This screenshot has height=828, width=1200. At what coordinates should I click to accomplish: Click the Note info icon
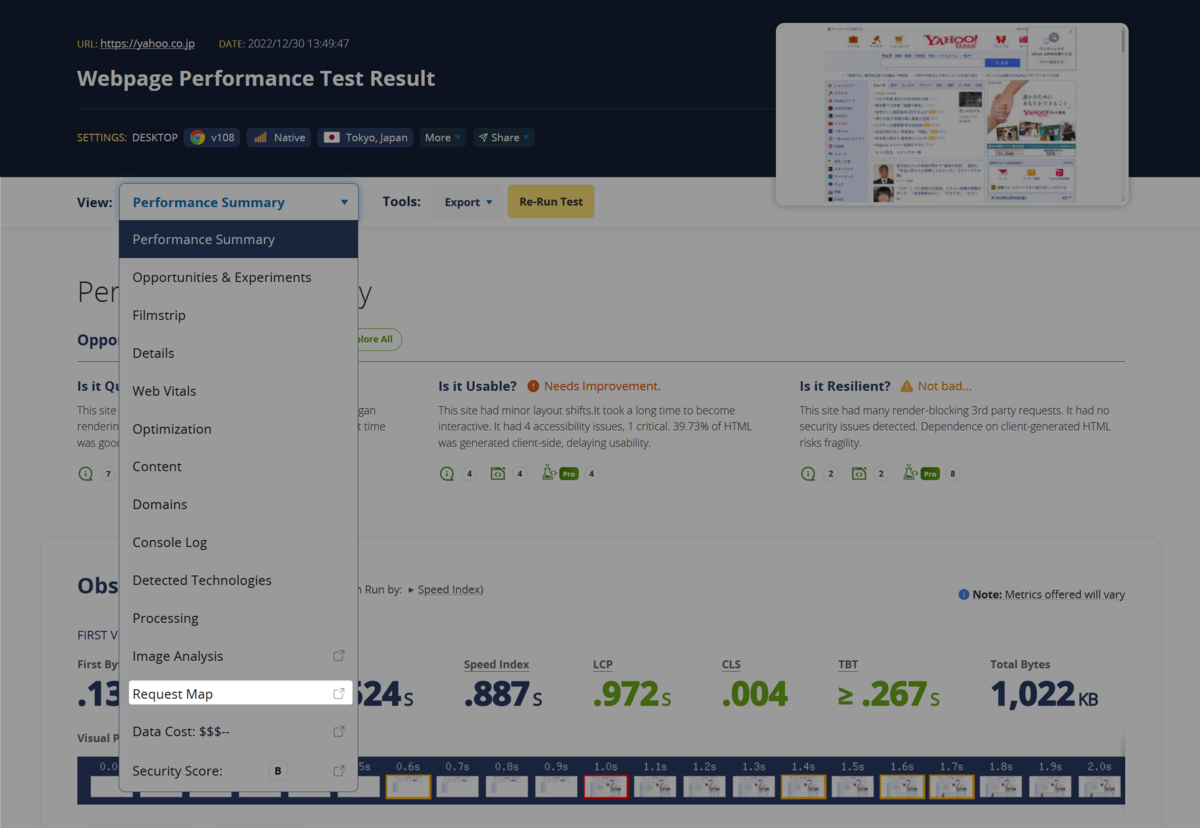point(964,594)
